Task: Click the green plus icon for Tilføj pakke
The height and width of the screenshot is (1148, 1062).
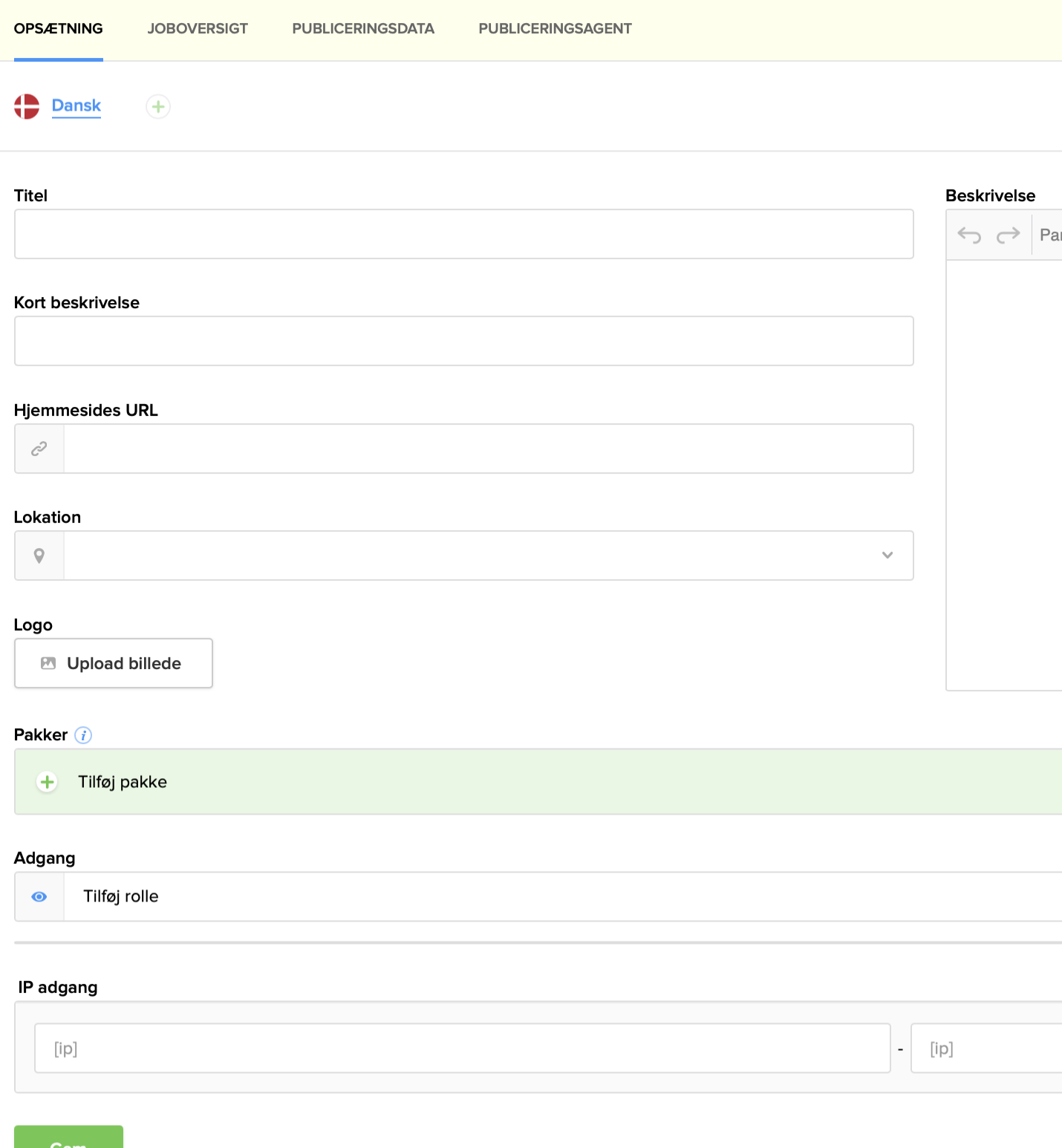Action: pyautogui.click(x=48, y=782)
